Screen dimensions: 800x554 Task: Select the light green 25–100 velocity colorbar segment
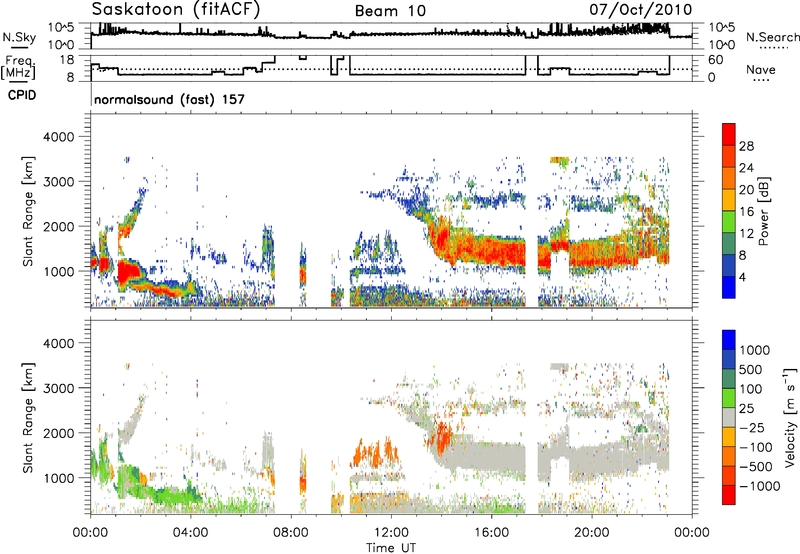coord(729,398)
